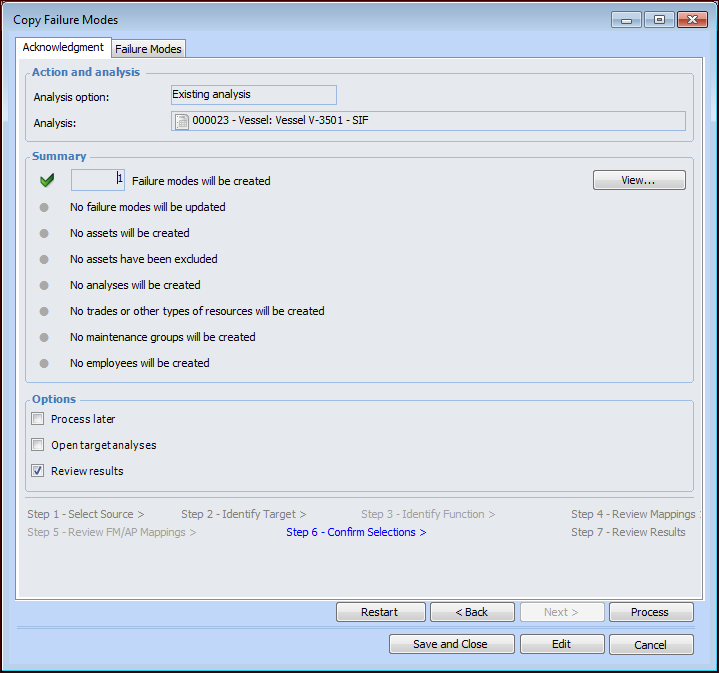Click the failure modes count field
Image resolution: width=719 pixels, height=673 pixels.
pos(98,180)
